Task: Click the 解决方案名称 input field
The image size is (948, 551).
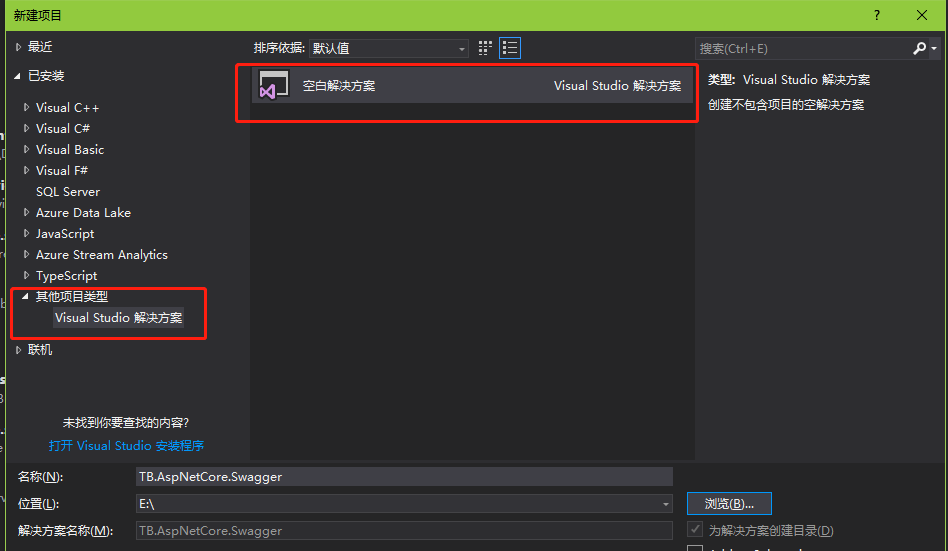Action: pos(404,530)
